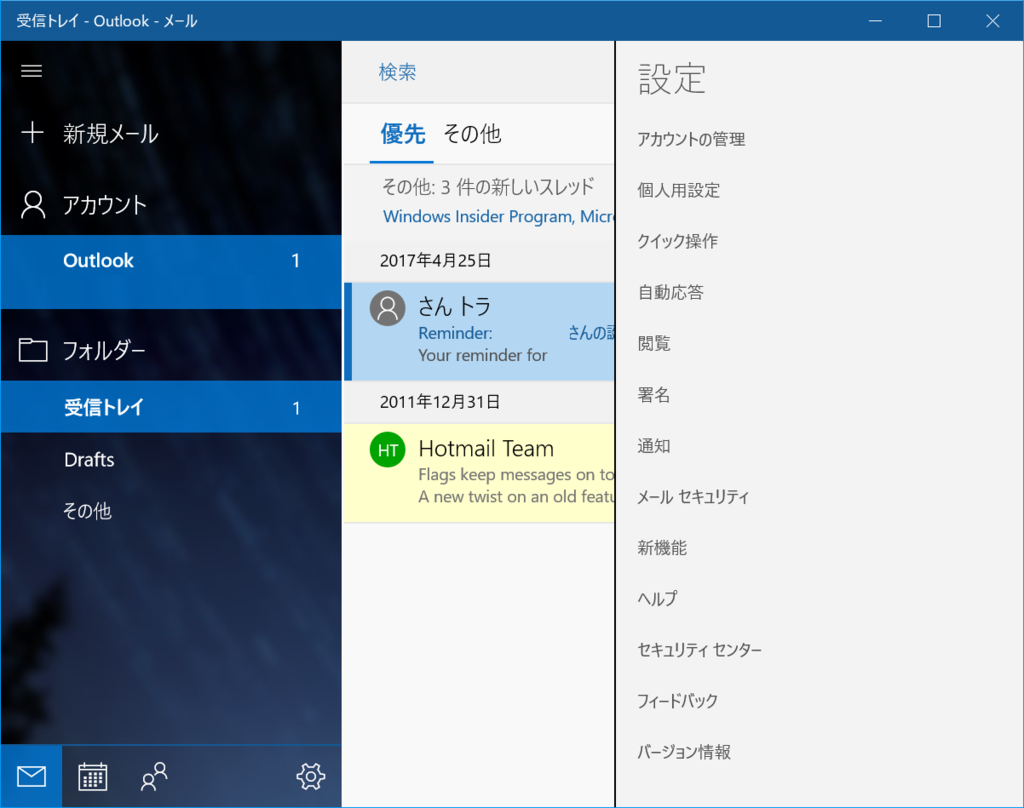
Task: Open ヘルプ entry
Action: (x=657, y=598)
